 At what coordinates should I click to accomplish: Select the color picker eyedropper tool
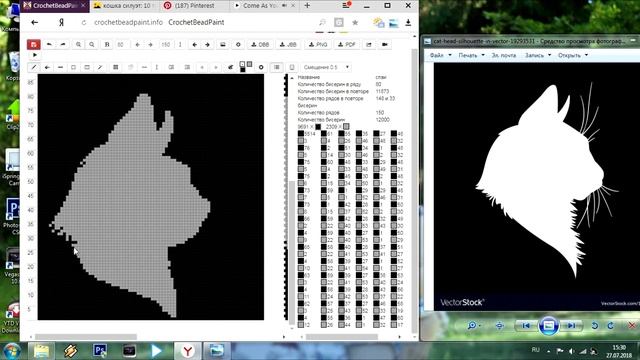tap(100, 67)
